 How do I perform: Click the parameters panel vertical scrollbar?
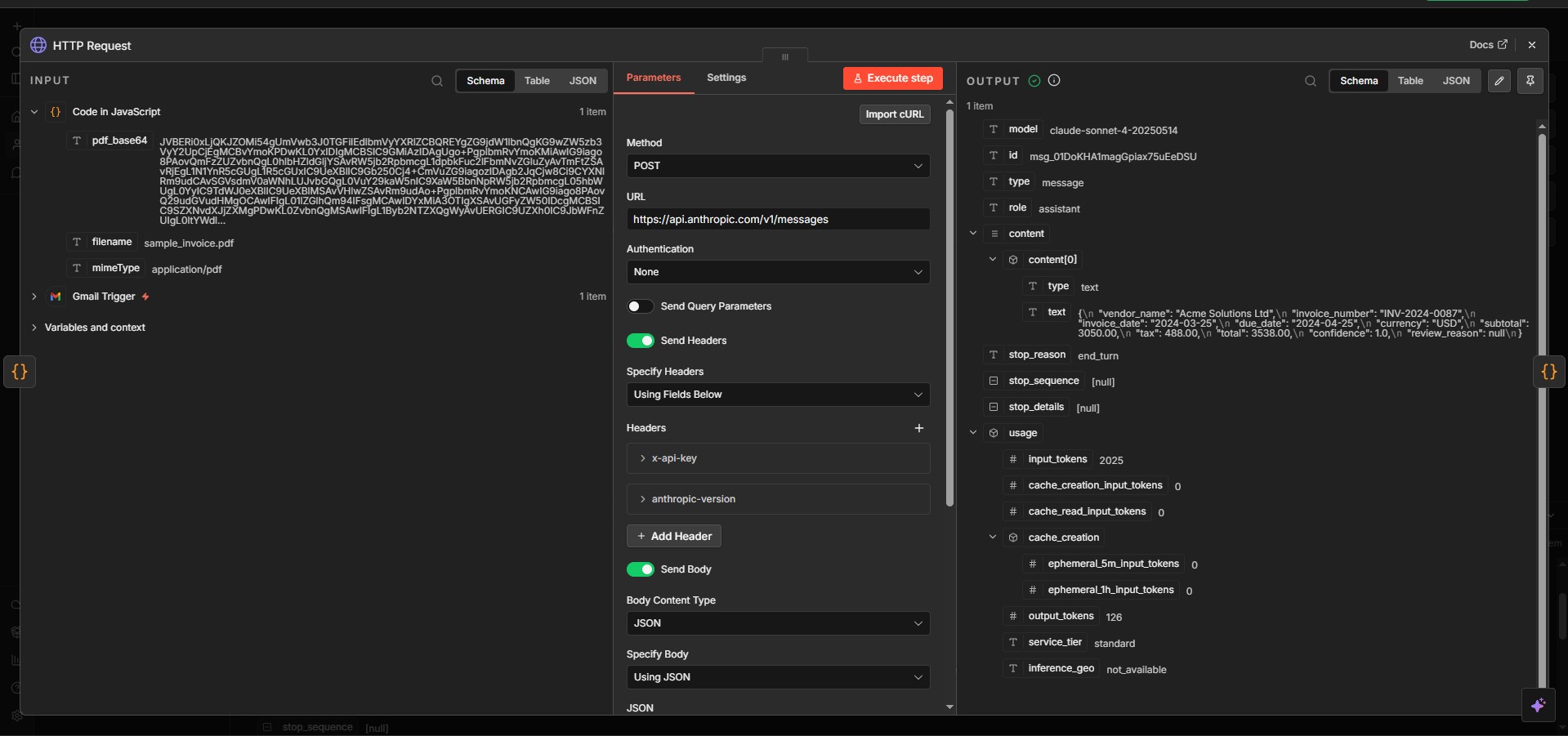(949, 310)
